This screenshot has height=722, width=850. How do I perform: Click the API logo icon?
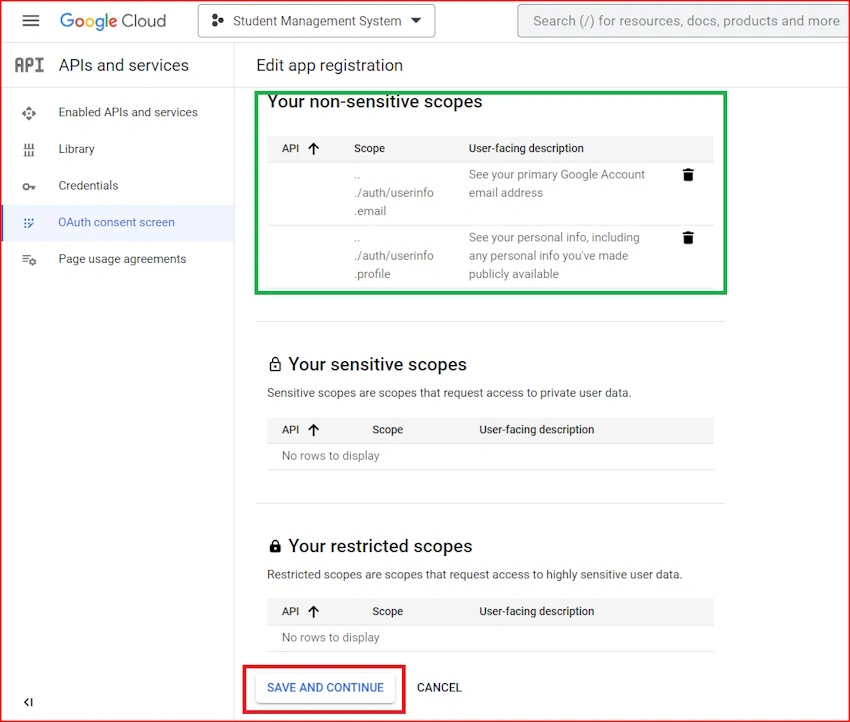[x=29, y=65]
